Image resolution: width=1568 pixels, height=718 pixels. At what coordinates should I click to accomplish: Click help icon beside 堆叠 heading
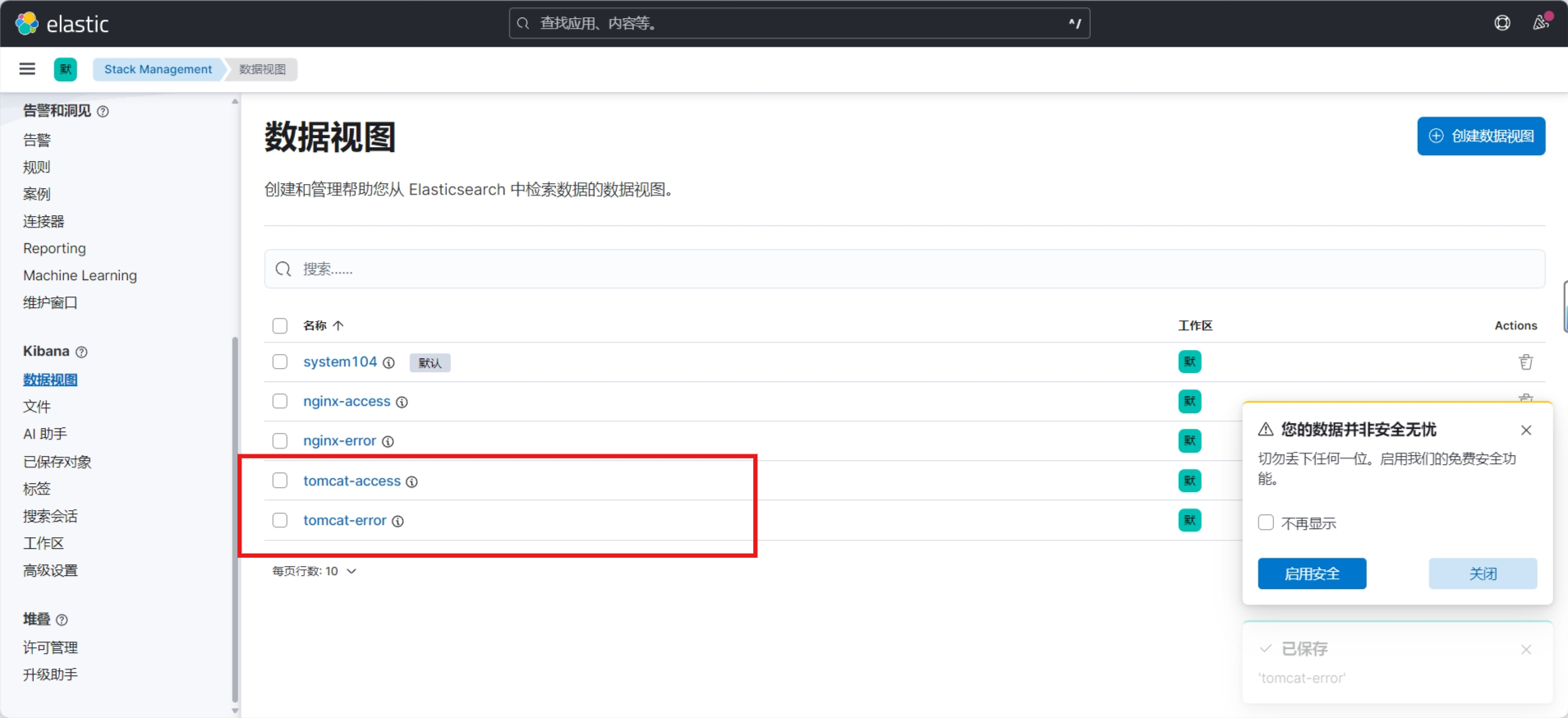[62, 620]
